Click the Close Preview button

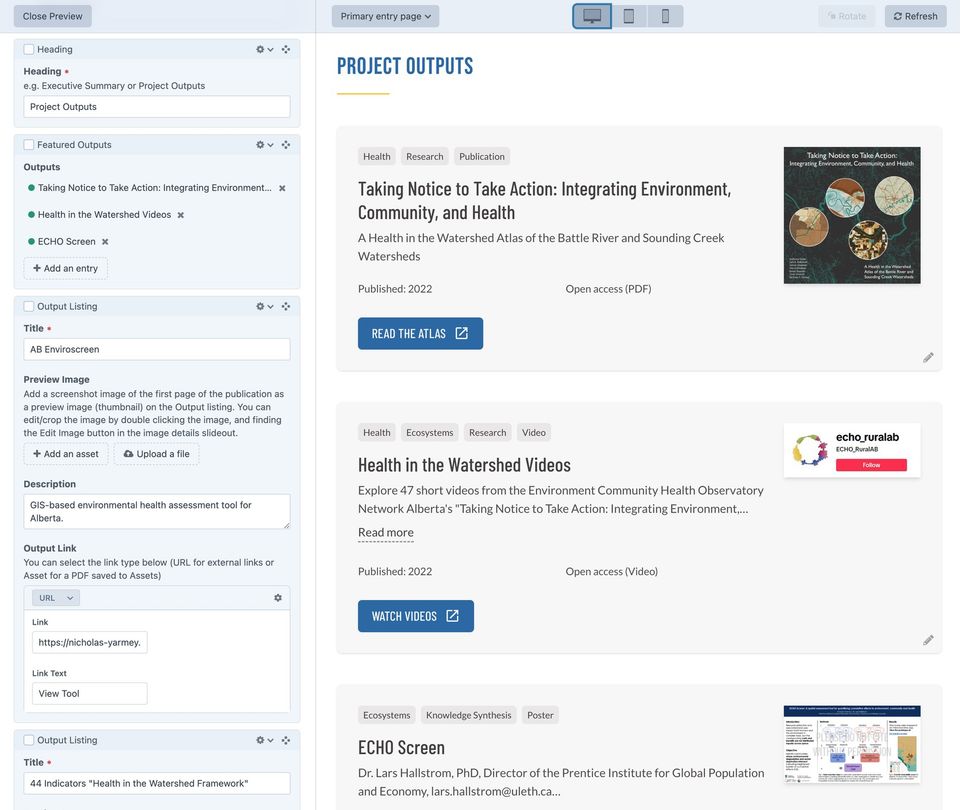[x=53, y=16]
